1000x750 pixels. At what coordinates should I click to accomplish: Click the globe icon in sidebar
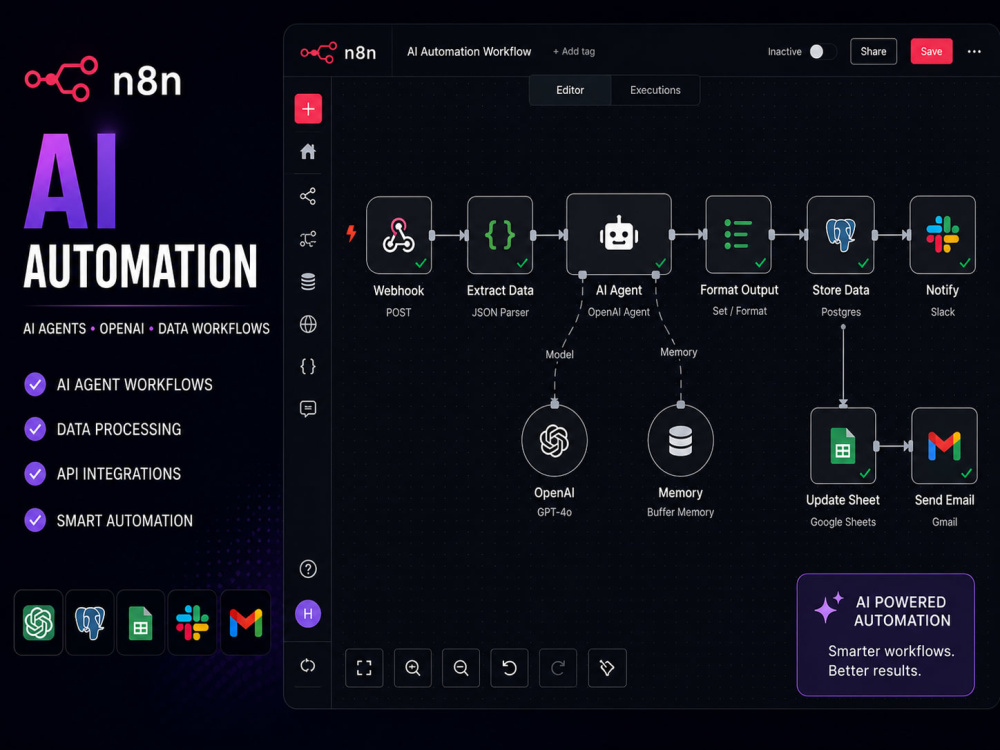tap(308, 324)
